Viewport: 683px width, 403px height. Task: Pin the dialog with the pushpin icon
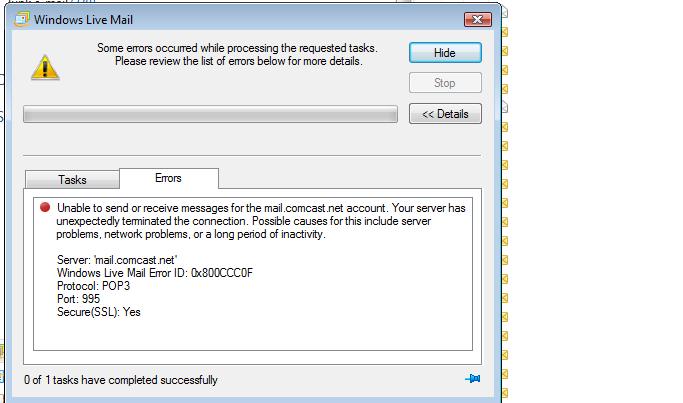473,379
